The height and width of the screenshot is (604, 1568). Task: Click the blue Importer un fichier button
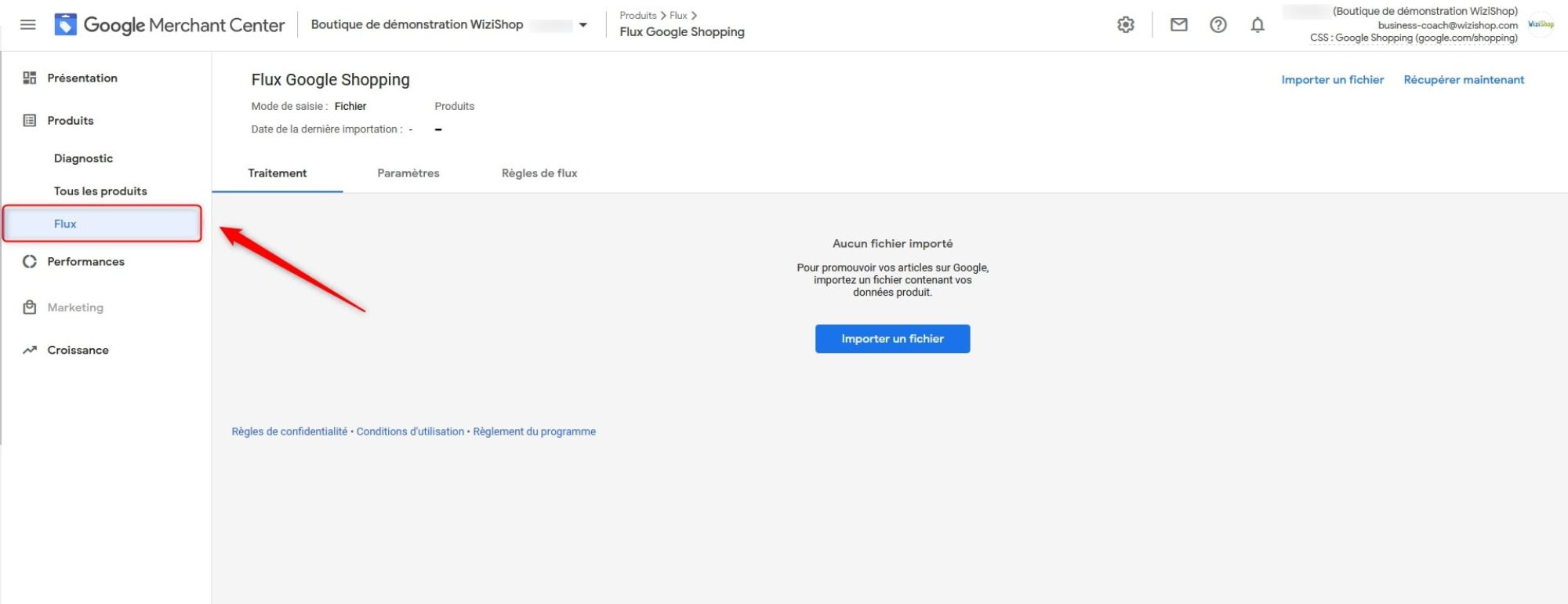[x=892, y=339]
